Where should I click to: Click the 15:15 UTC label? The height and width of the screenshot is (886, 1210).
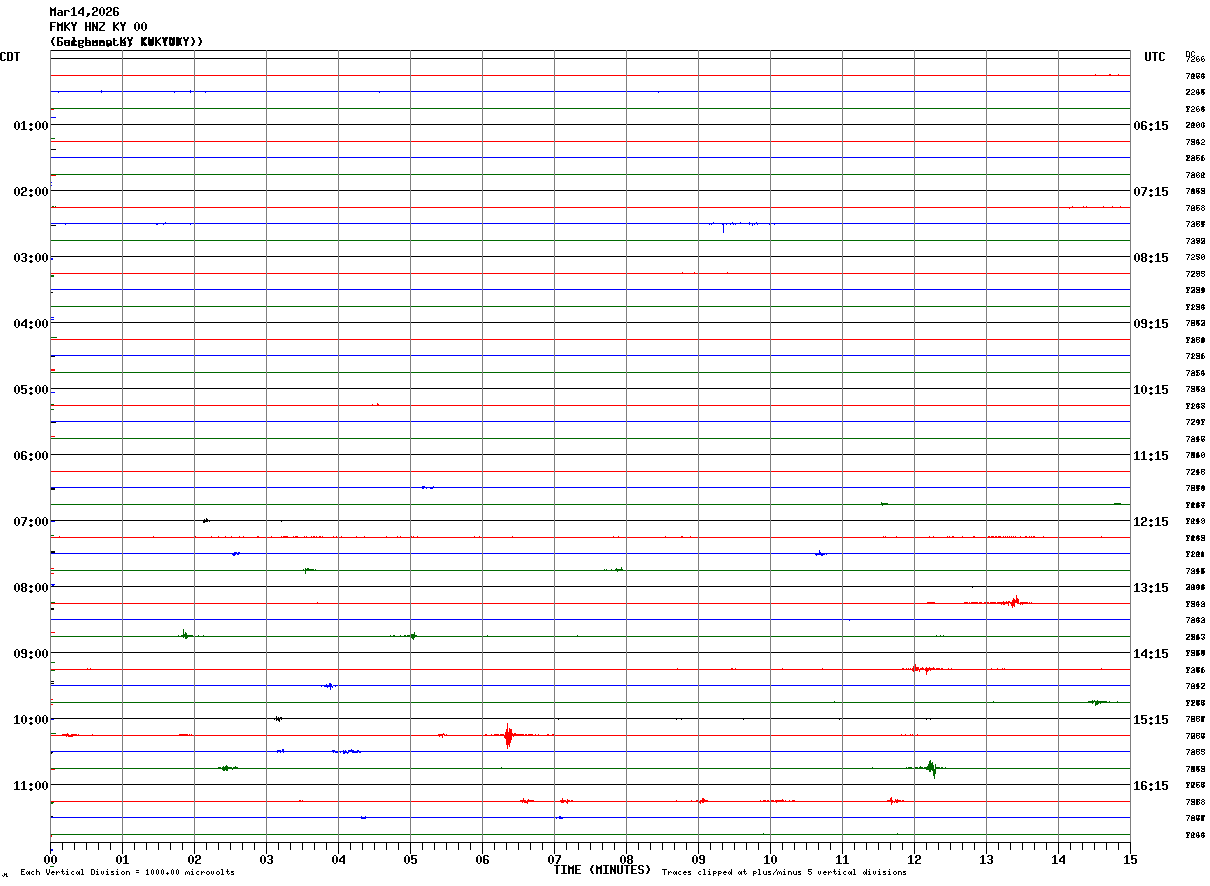[x=1152, y=720]
